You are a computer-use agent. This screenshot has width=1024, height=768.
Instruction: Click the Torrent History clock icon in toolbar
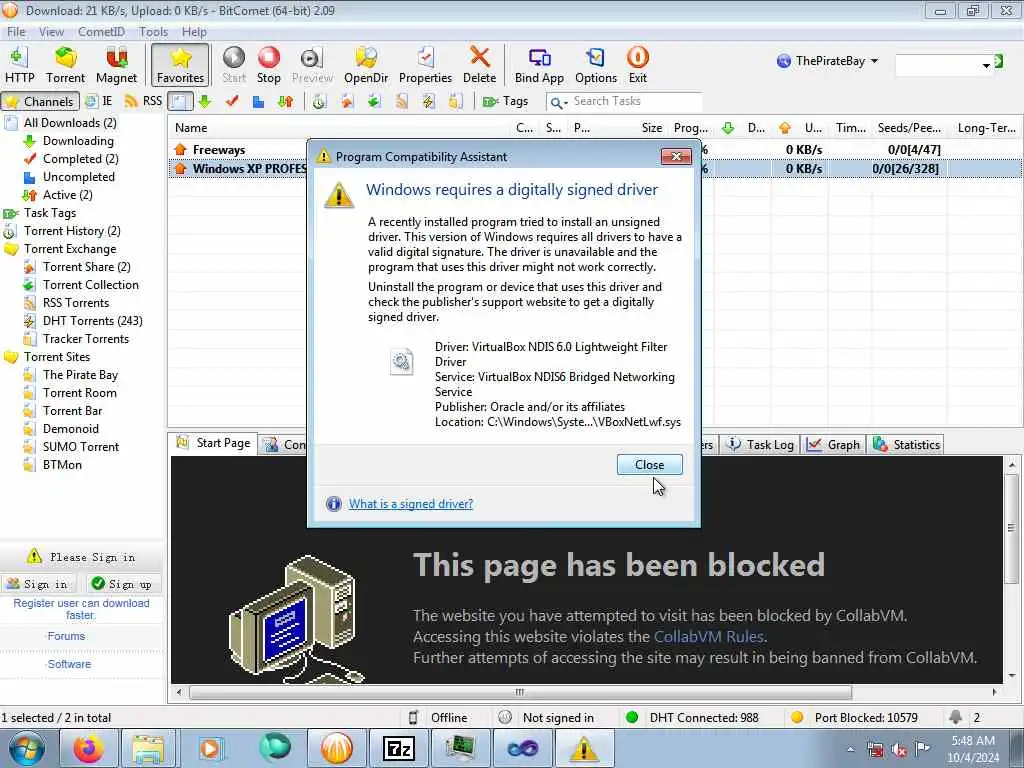tap(319, 101)
